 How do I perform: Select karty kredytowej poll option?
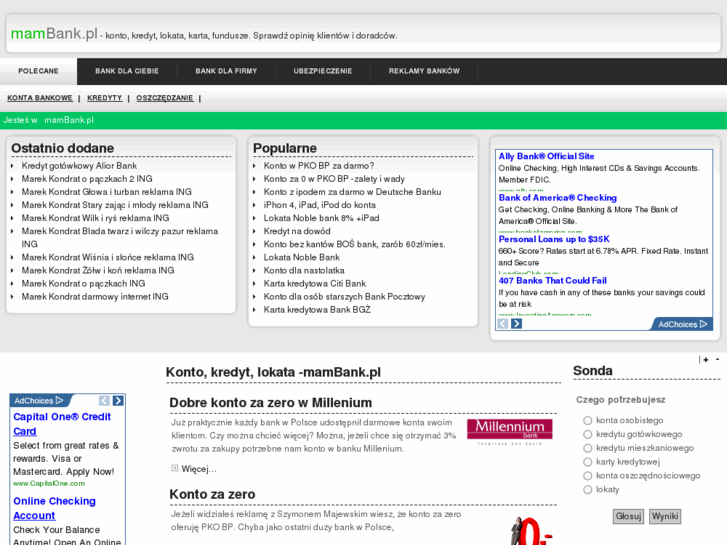point(587,462)
